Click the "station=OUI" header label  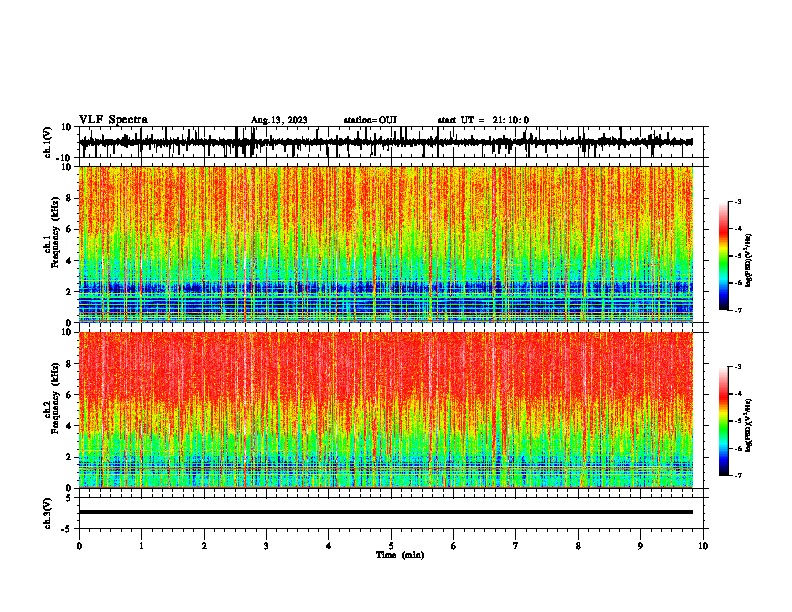[x=370, y=120]
